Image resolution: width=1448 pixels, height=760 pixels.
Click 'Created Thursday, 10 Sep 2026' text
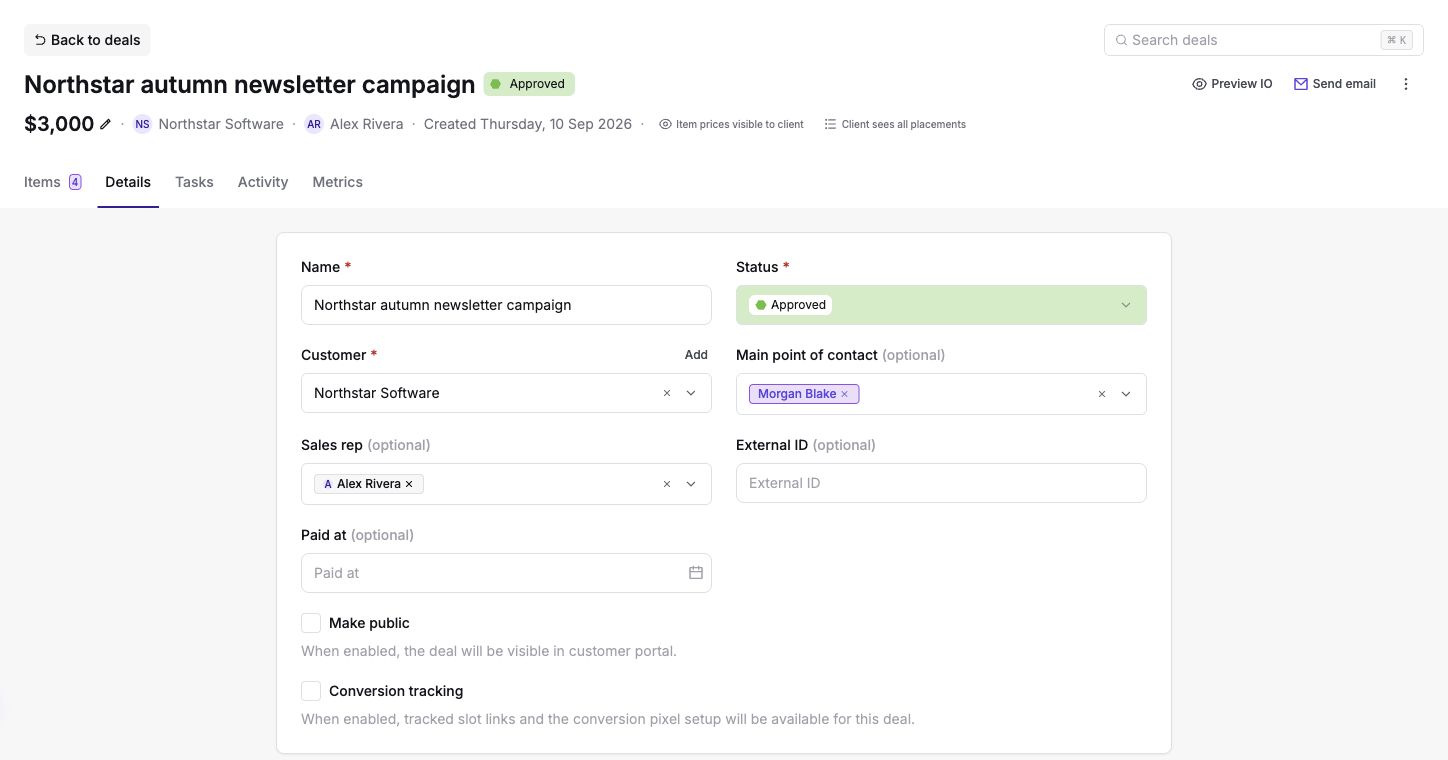[528, 124]
